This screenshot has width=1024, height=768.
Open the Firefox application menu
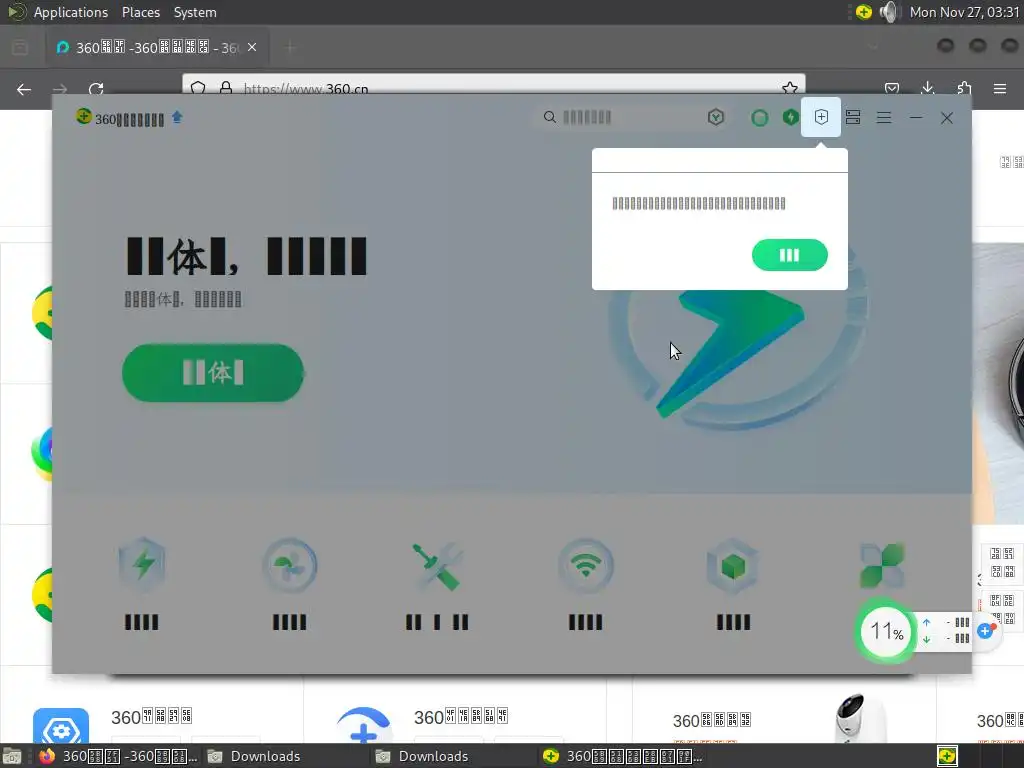tap(1000, 89)
